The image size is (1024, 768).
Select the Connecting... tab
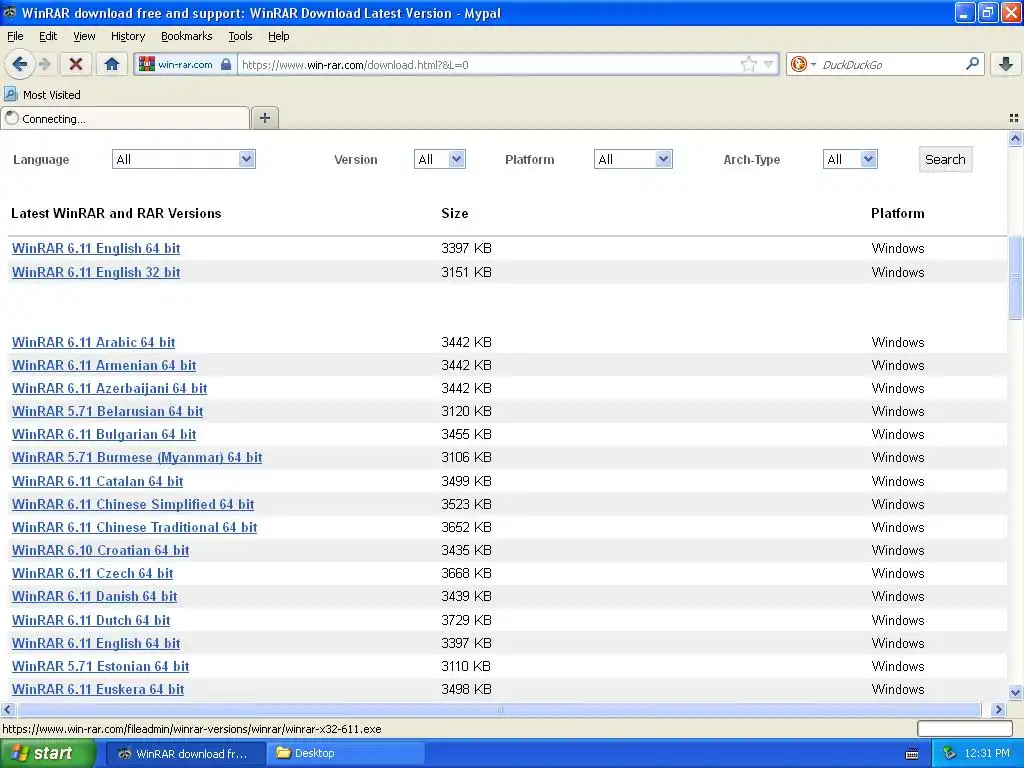(125, 118)
